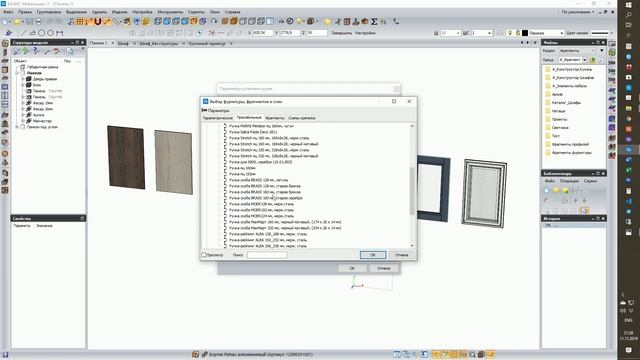
Task: Click the Настройки button in toolbar
Action: click(x=365, y=33)
